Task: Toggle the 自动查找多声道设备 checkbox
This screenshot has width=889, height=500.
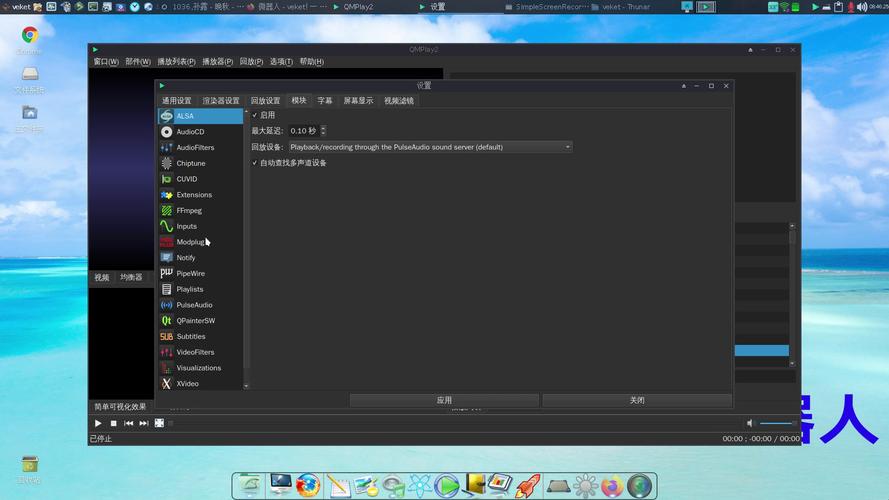Action: pos(289,163)
